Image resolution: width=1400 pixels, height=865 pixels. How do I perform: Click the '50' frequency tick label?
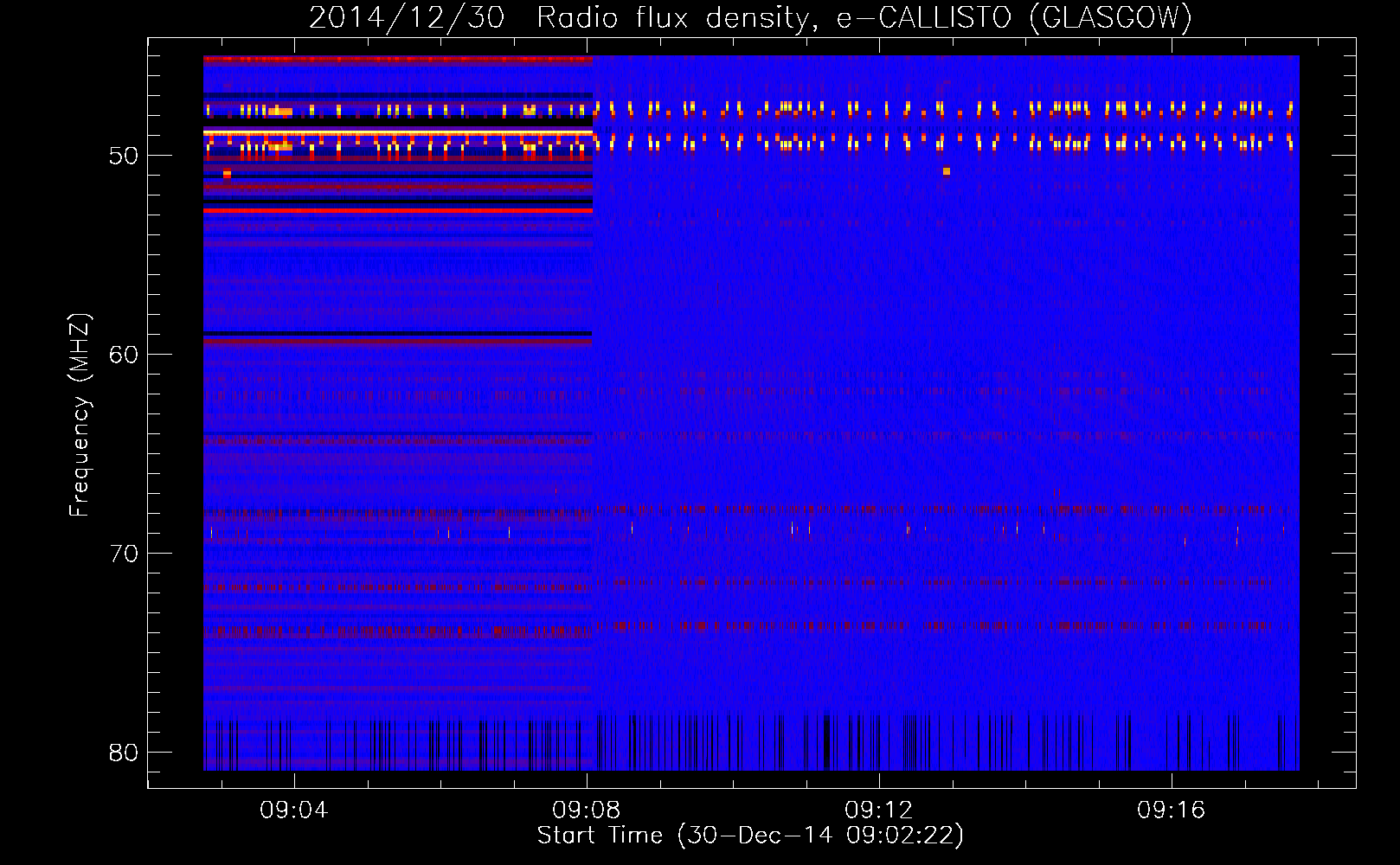pyautogui.click(x=124, y=156)
